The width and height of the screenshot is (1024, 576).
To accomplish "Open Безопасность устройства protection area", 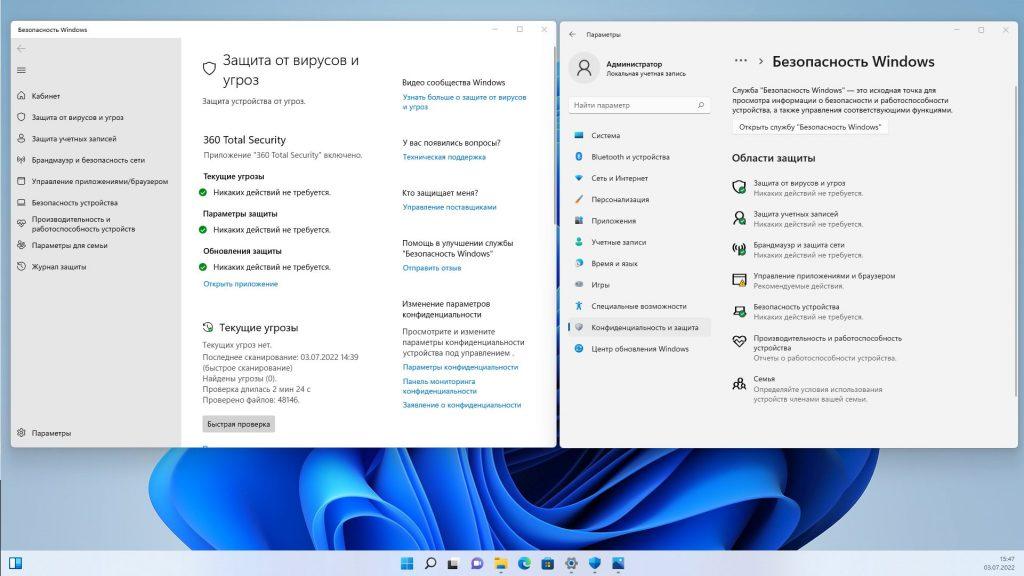I will click(798, 312).
